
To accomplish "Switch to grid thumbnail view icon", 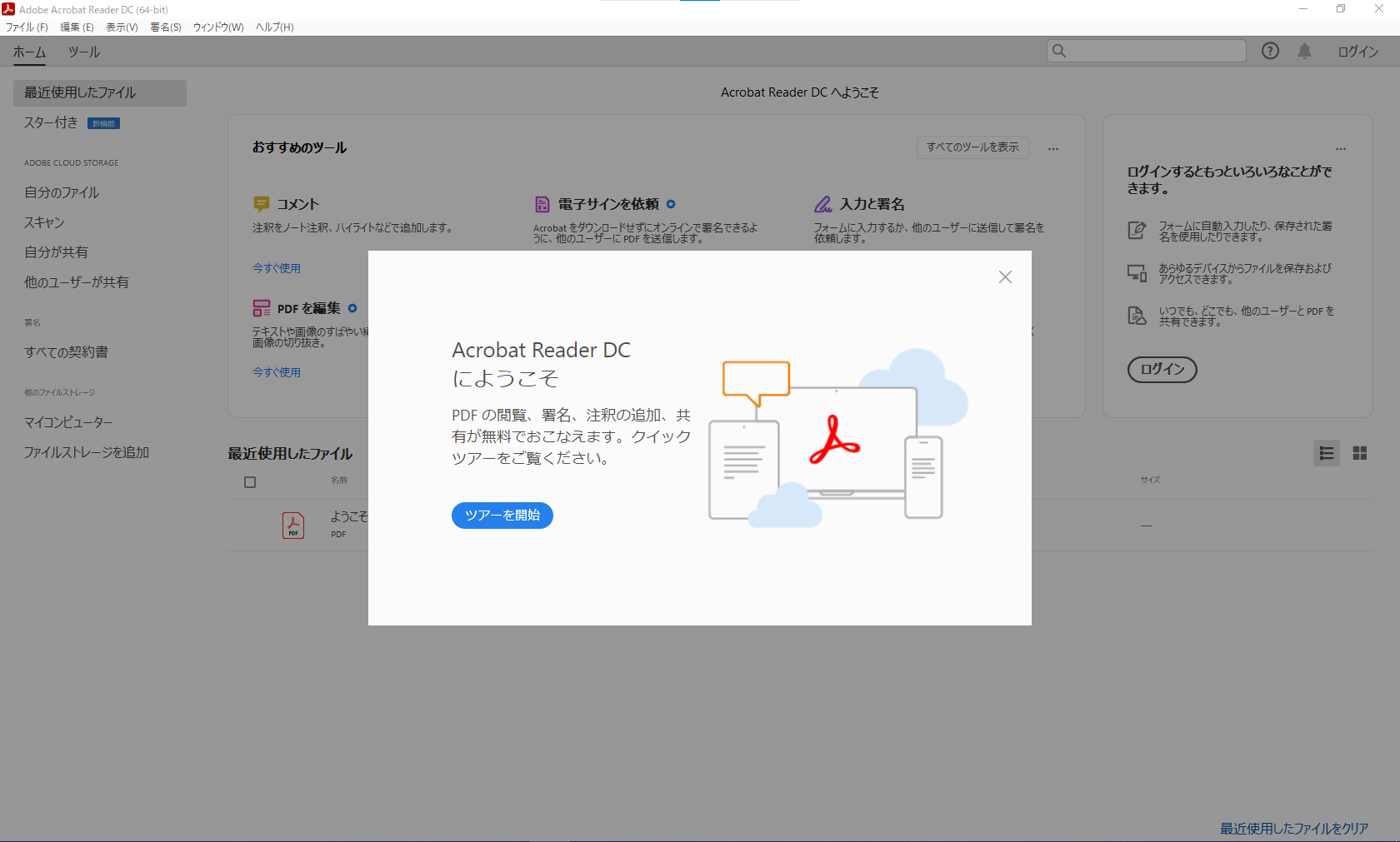I will point(1360,453).
